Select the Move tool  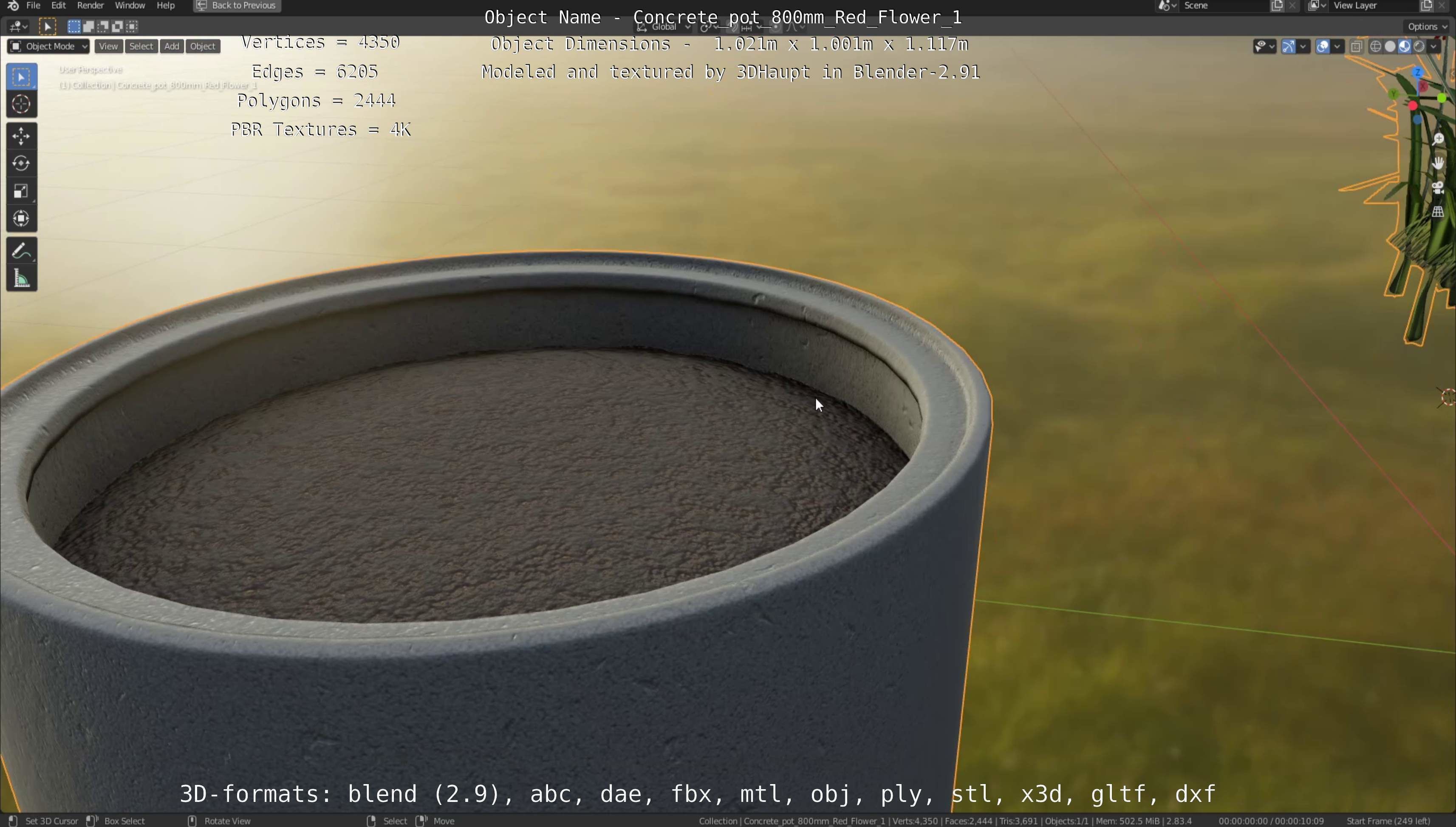(x=22, y=136)
